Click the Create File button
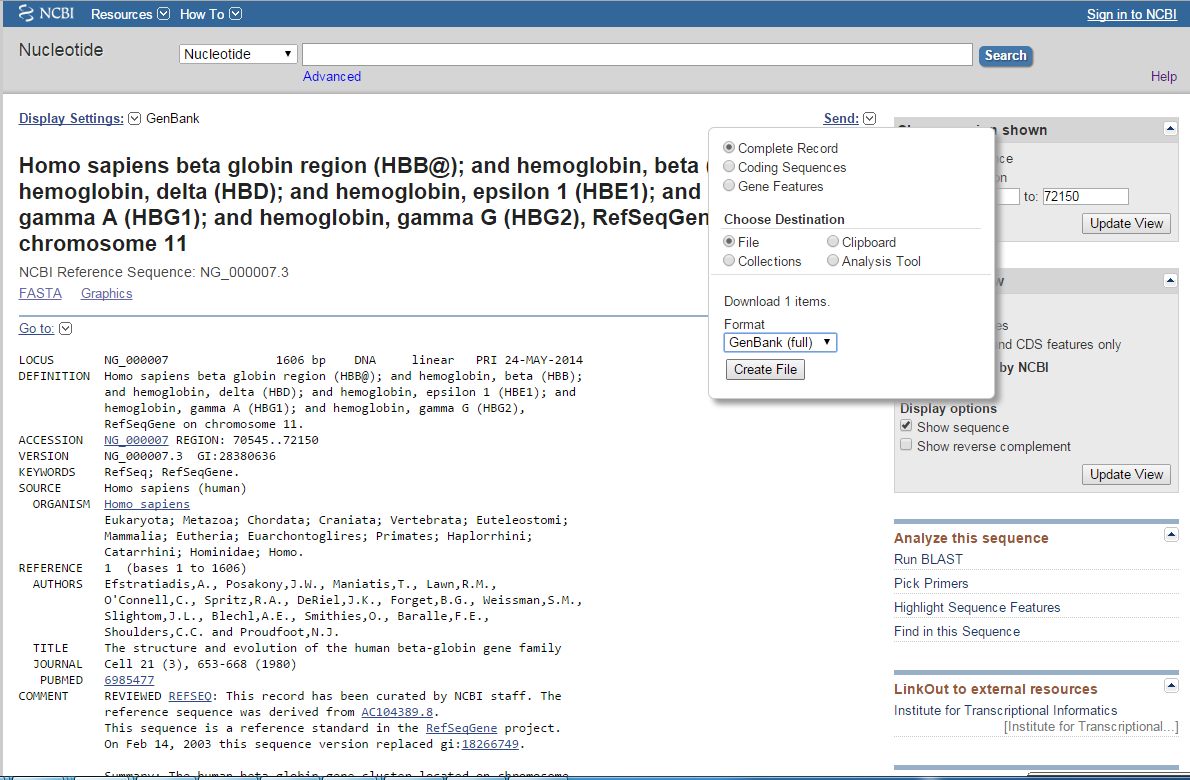Image resolution: width=1190 pixels, height=780 pixels. [x=765, y=370]
